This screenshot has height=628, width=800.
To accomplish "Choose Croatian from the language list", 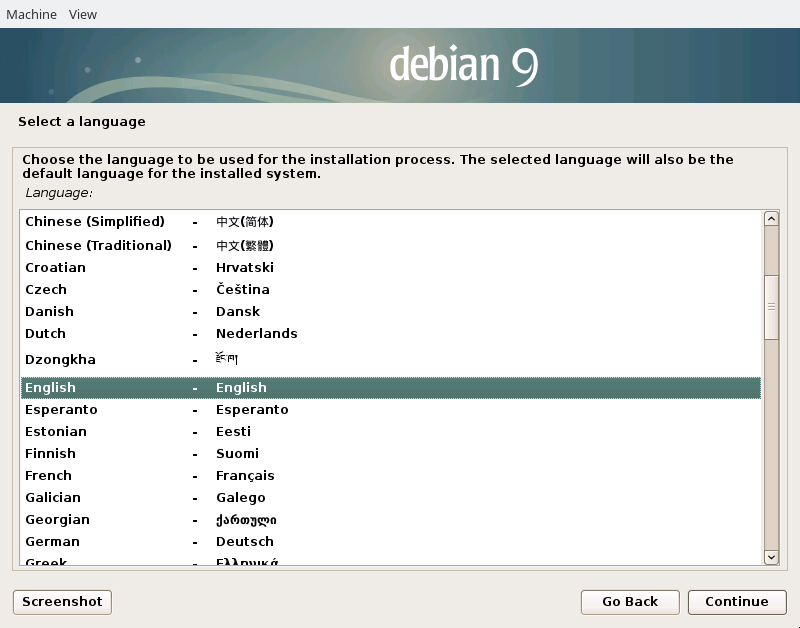I will tap(391, 267).
